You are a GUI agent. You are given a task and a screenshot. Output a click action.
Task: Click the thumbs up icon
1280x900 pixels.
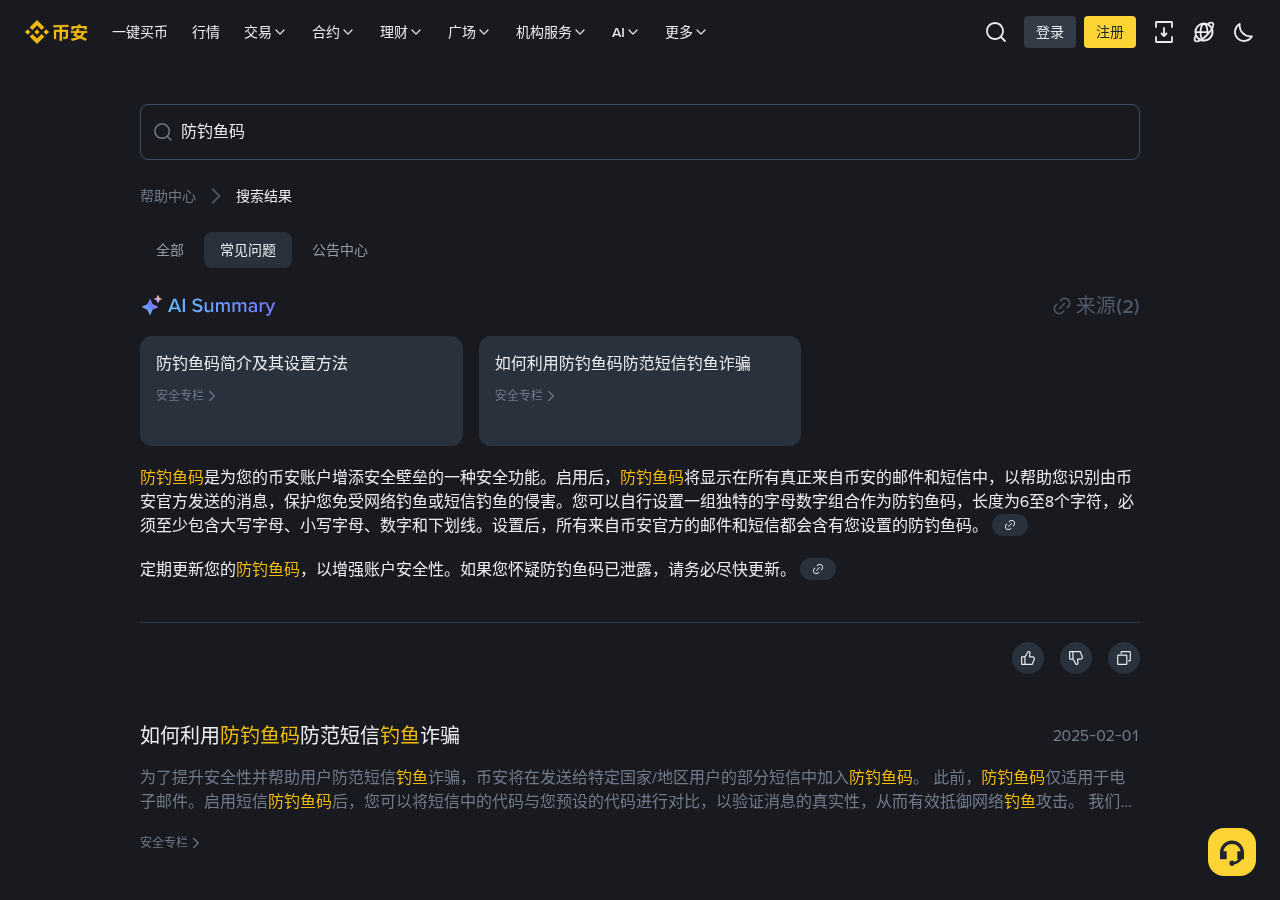click(1028, 658)
